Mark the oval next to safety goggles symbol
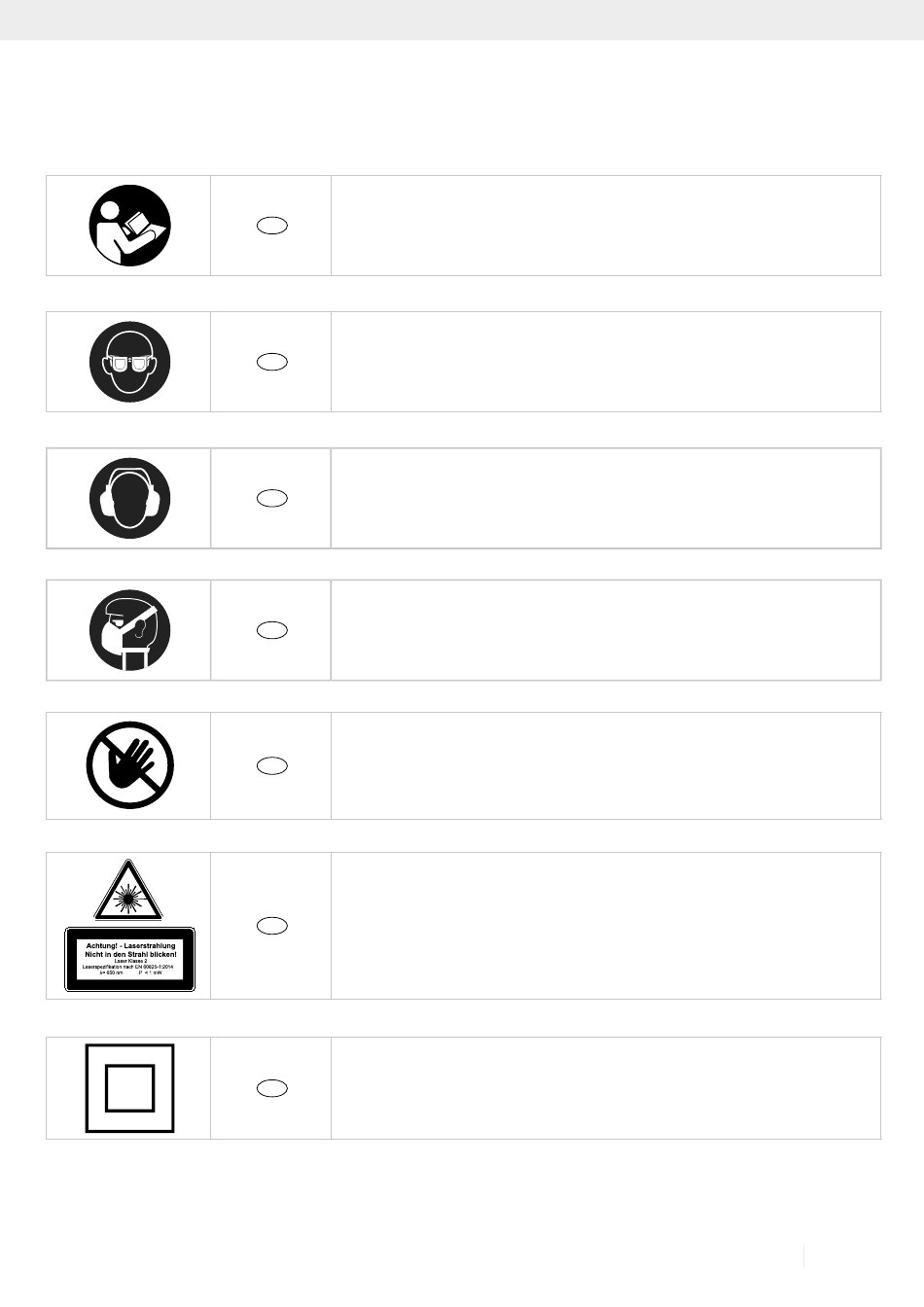 272,362
